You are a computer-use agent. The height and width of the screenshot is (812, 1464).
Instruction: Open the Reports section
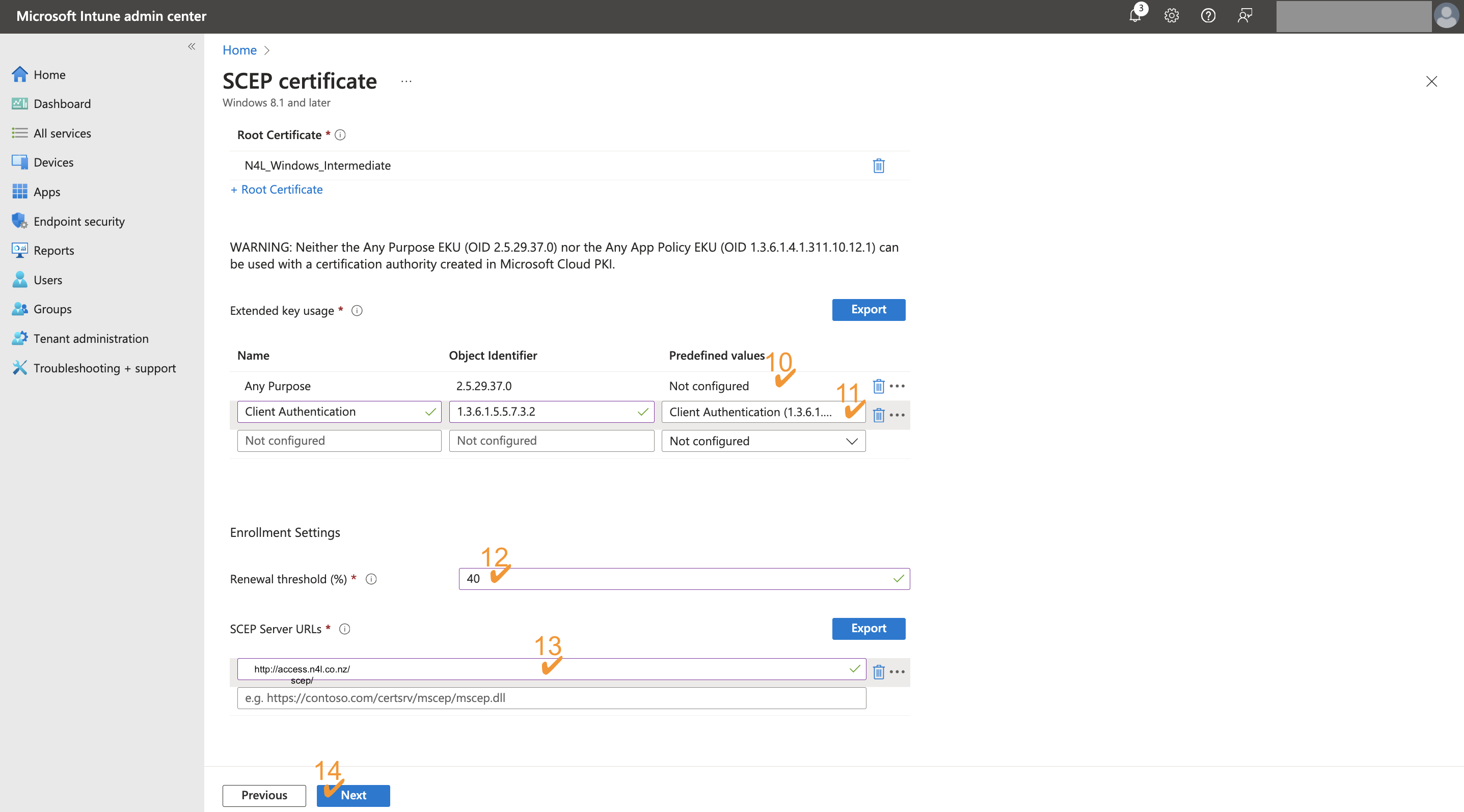coord(54,250)
